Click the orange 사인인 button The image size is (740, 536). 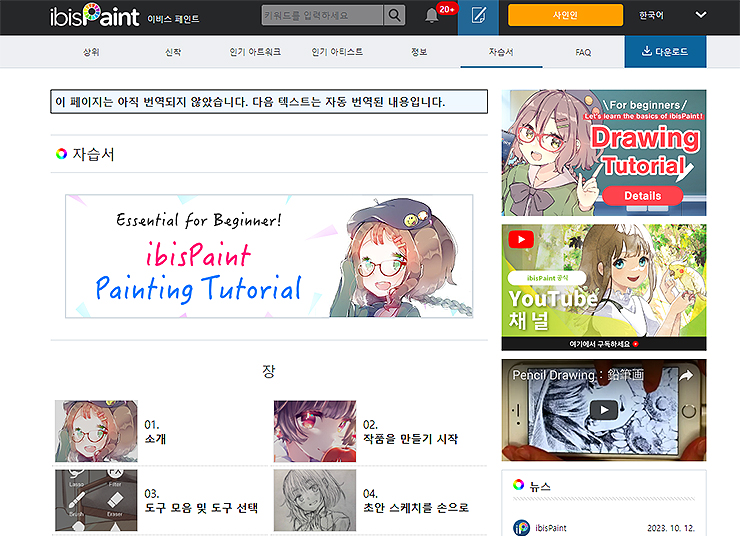565,15
